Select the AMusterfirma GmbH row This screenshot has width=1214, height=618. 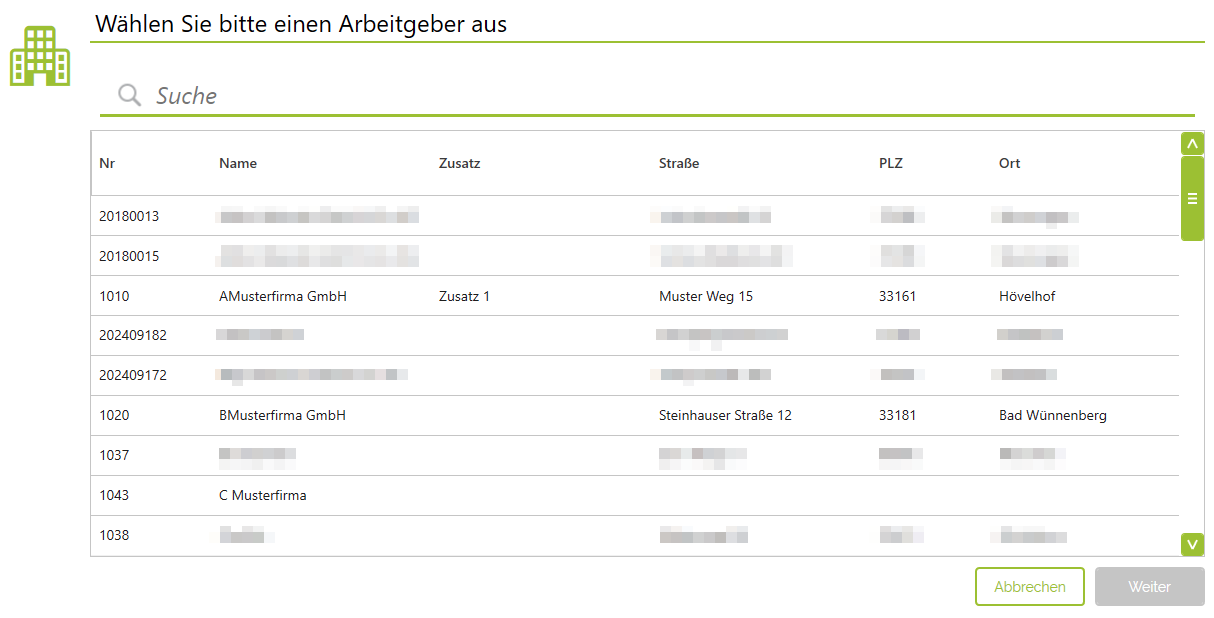(283, 296)
